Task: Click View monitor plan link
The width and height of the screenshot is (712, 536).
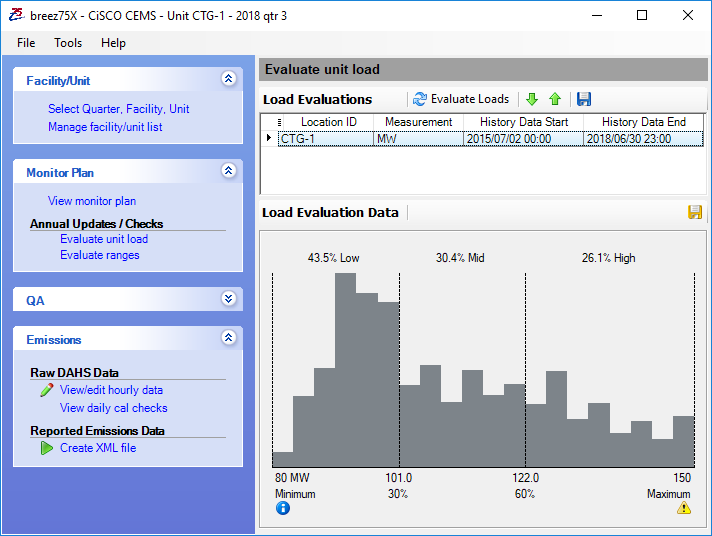Action: [x=92, y=201]
